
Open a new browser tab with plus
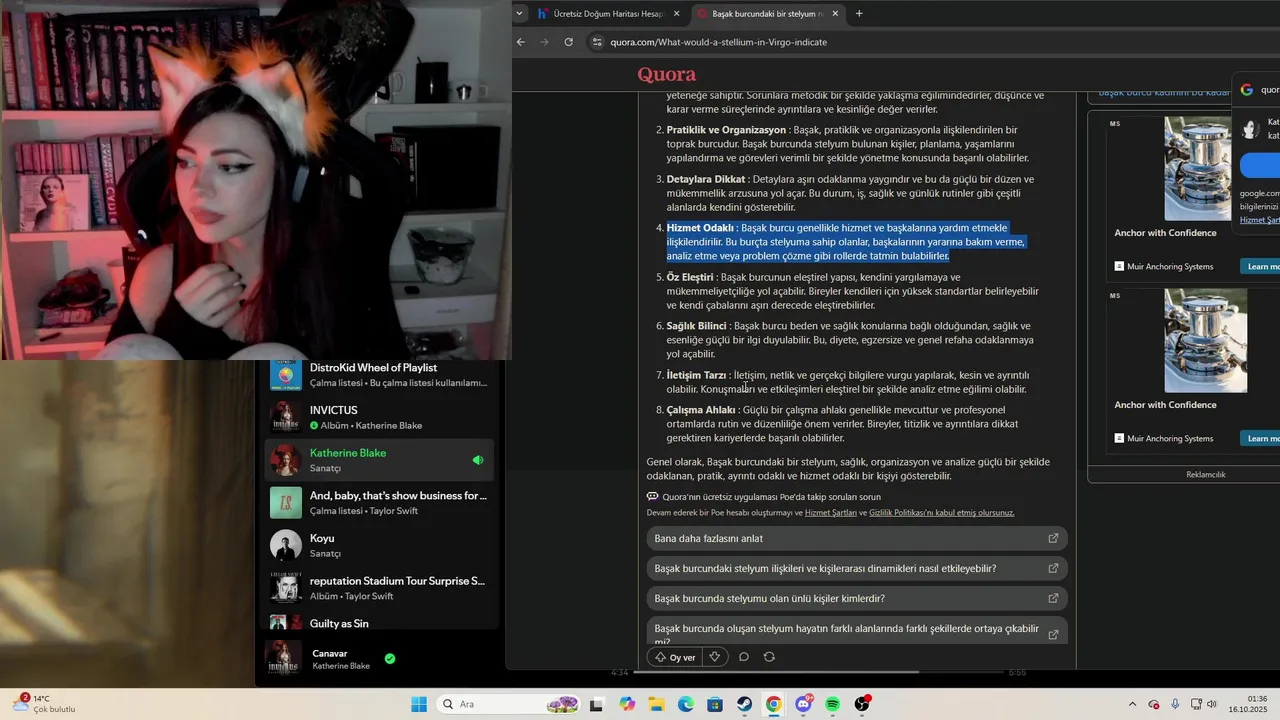tap(859, 14)
